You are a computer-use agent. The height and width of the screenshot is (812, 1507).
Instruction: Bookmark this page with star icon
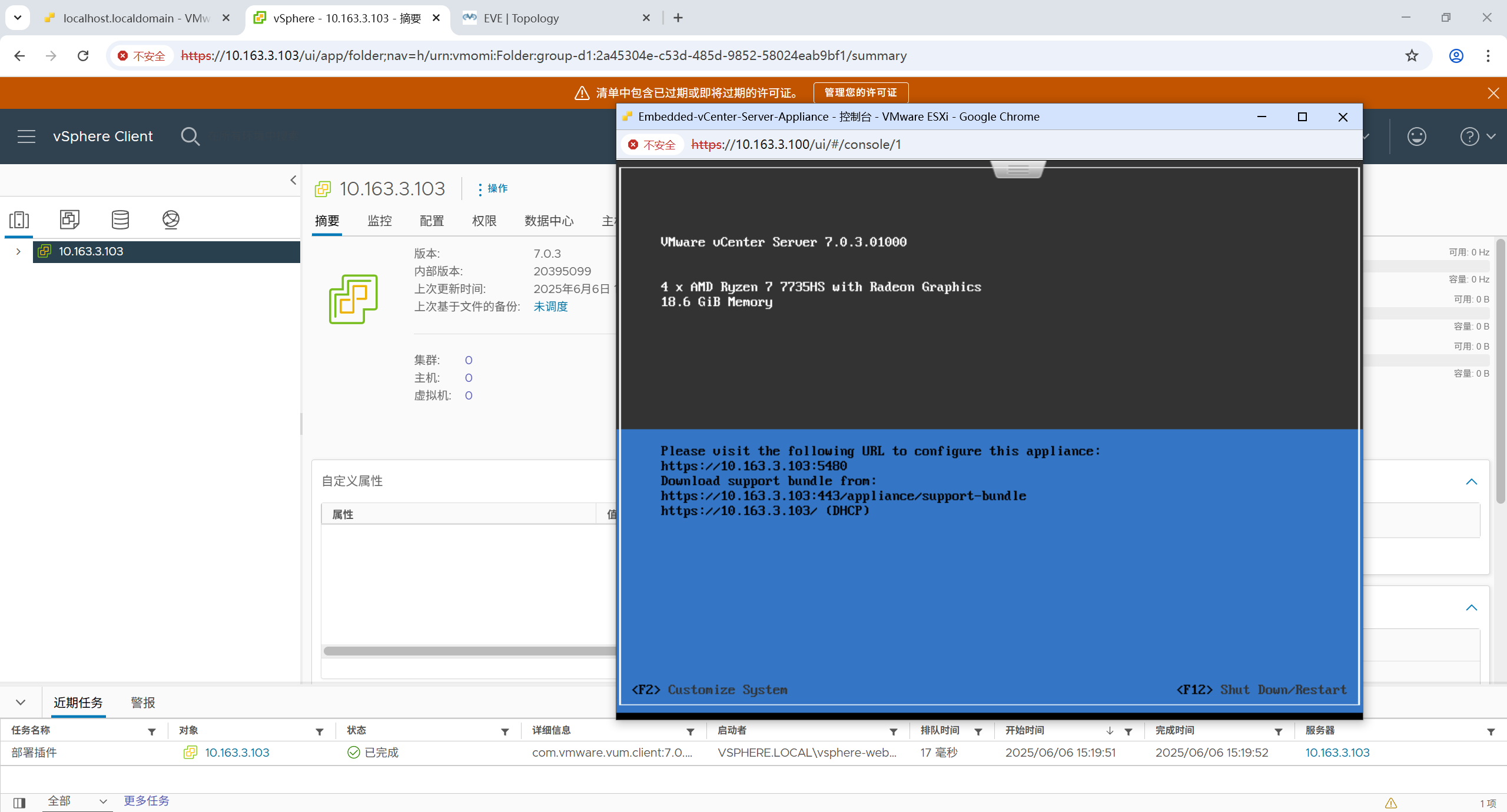pyautogui.click(x=1412, y=56)
